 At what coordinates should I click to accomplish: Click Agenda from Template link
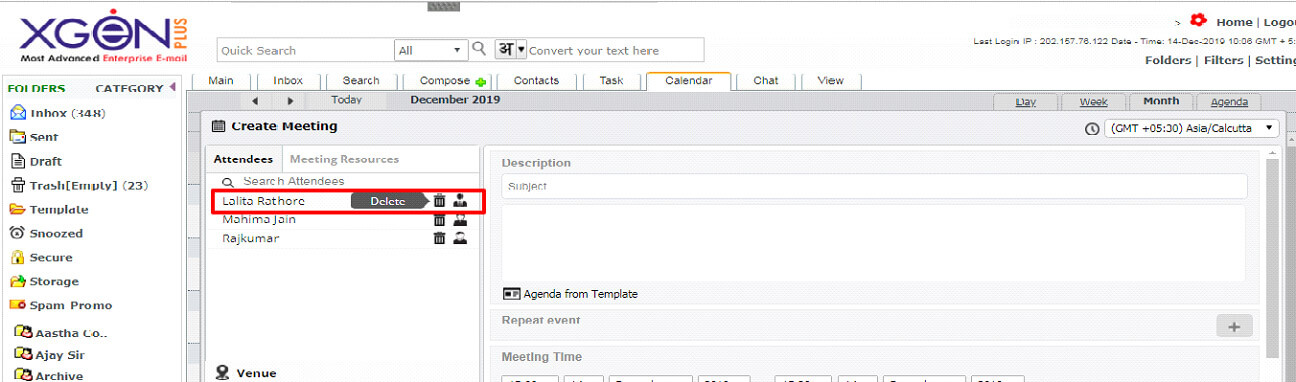point(580,294)
